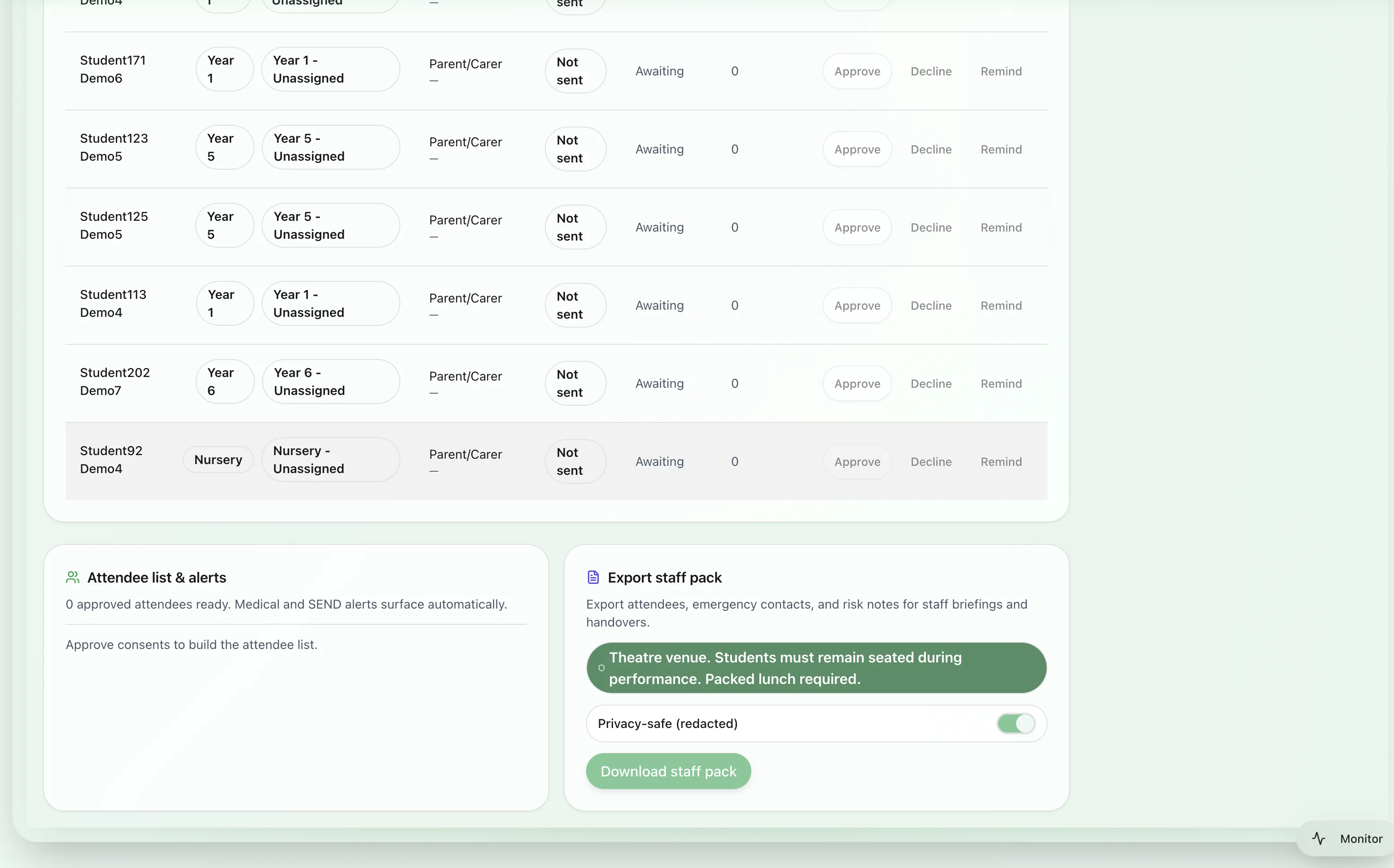Viewport: 1394px width, 868px height.
Task: Approve consent for Student171 Demo6
Action: click(857, 70)
